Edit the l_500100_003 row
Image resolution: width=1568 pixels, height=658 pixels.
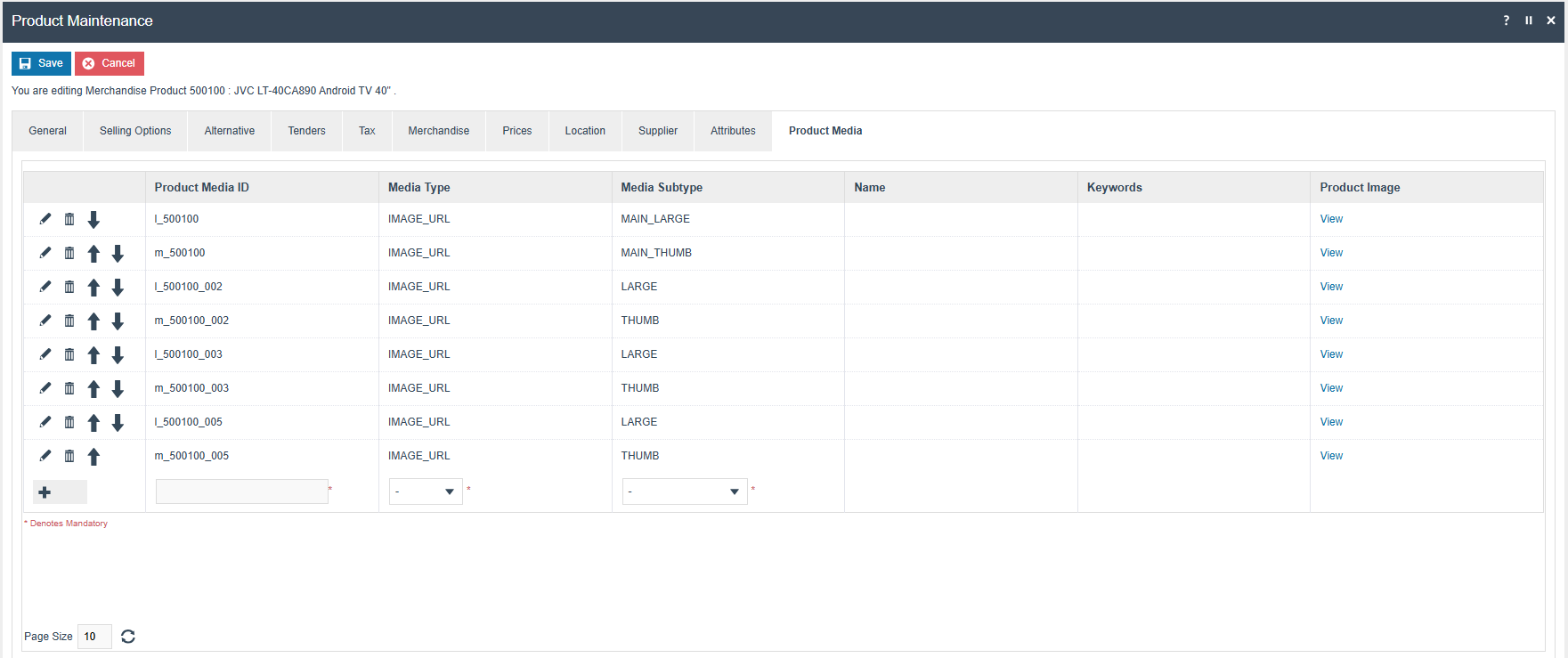[45, 354]
